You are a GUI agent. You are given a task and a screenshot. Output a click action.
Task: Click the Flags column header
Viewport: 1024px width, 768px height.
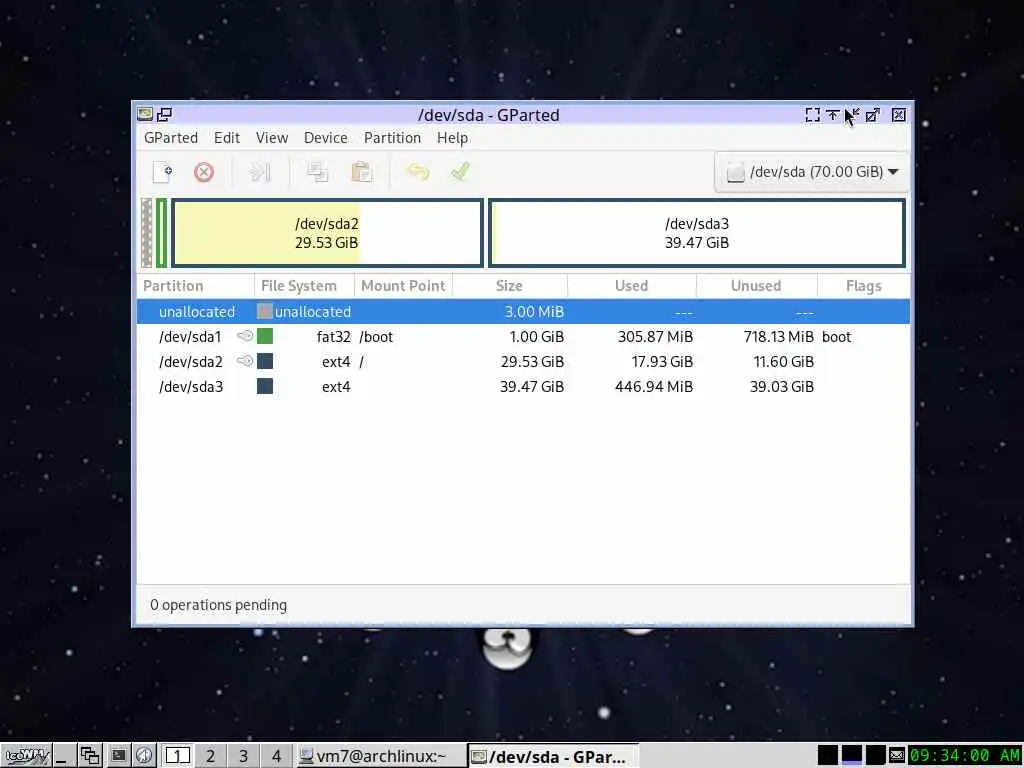(863, 286)
